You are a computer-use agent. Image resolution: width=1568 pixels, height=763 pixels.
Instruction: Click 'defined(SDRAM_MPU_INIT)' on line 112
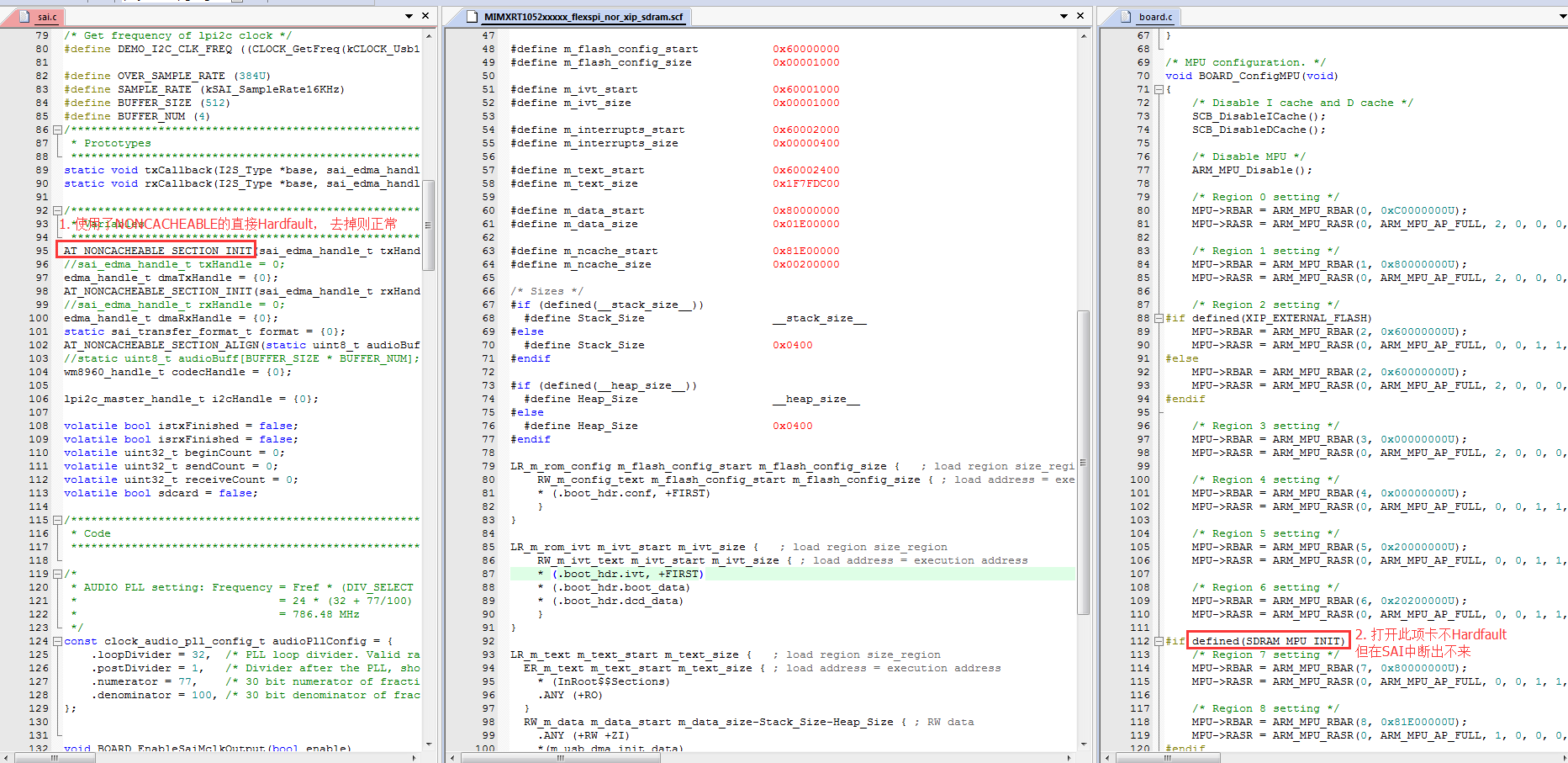coord(1269,641)
